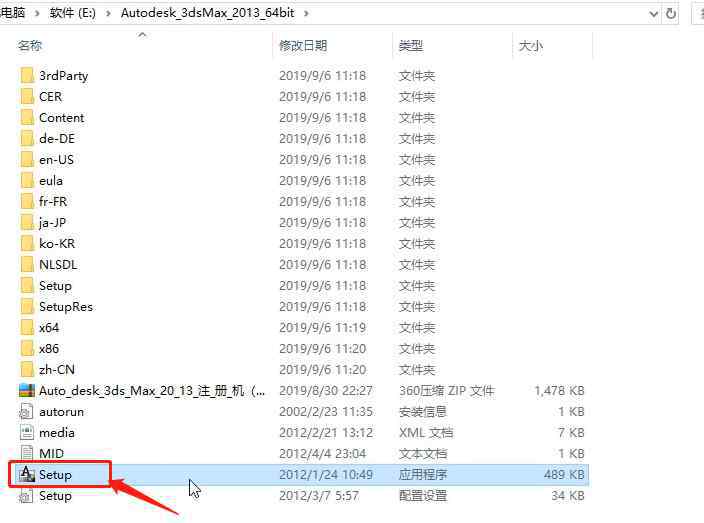Click the 1,478 KB size cell
704x523 pixels.
point(559,391)
